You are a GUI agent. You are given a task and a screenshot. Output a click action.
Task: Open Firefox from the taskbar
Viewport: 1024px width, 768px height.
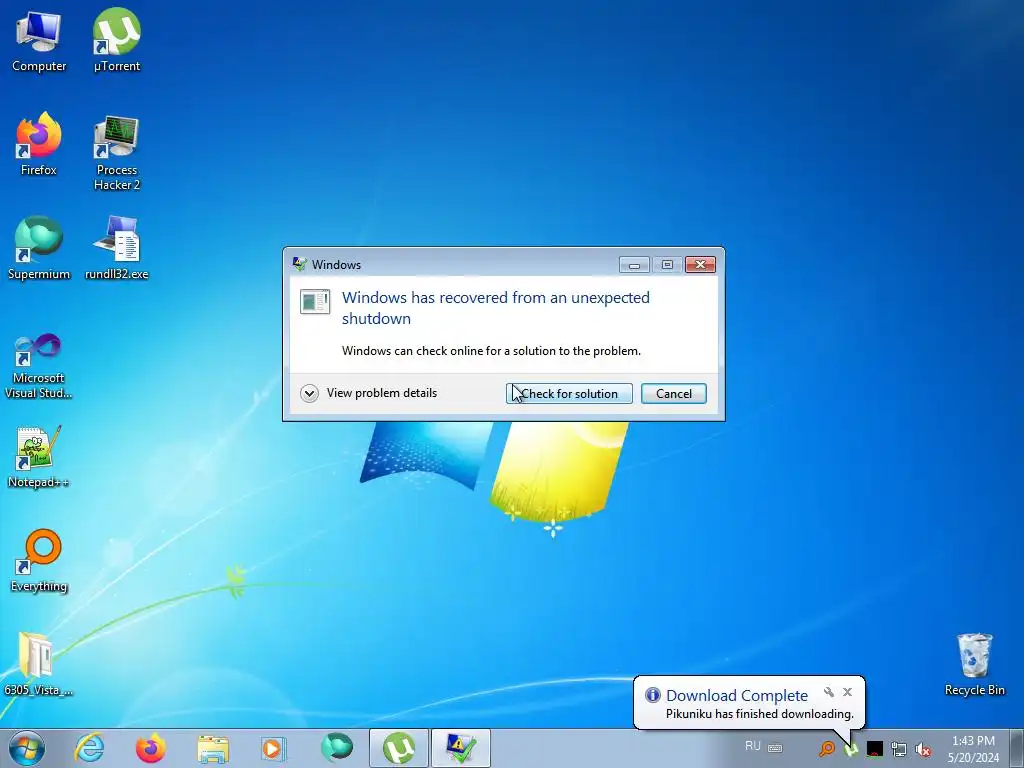pyautogui.click(x=150, y=748)
